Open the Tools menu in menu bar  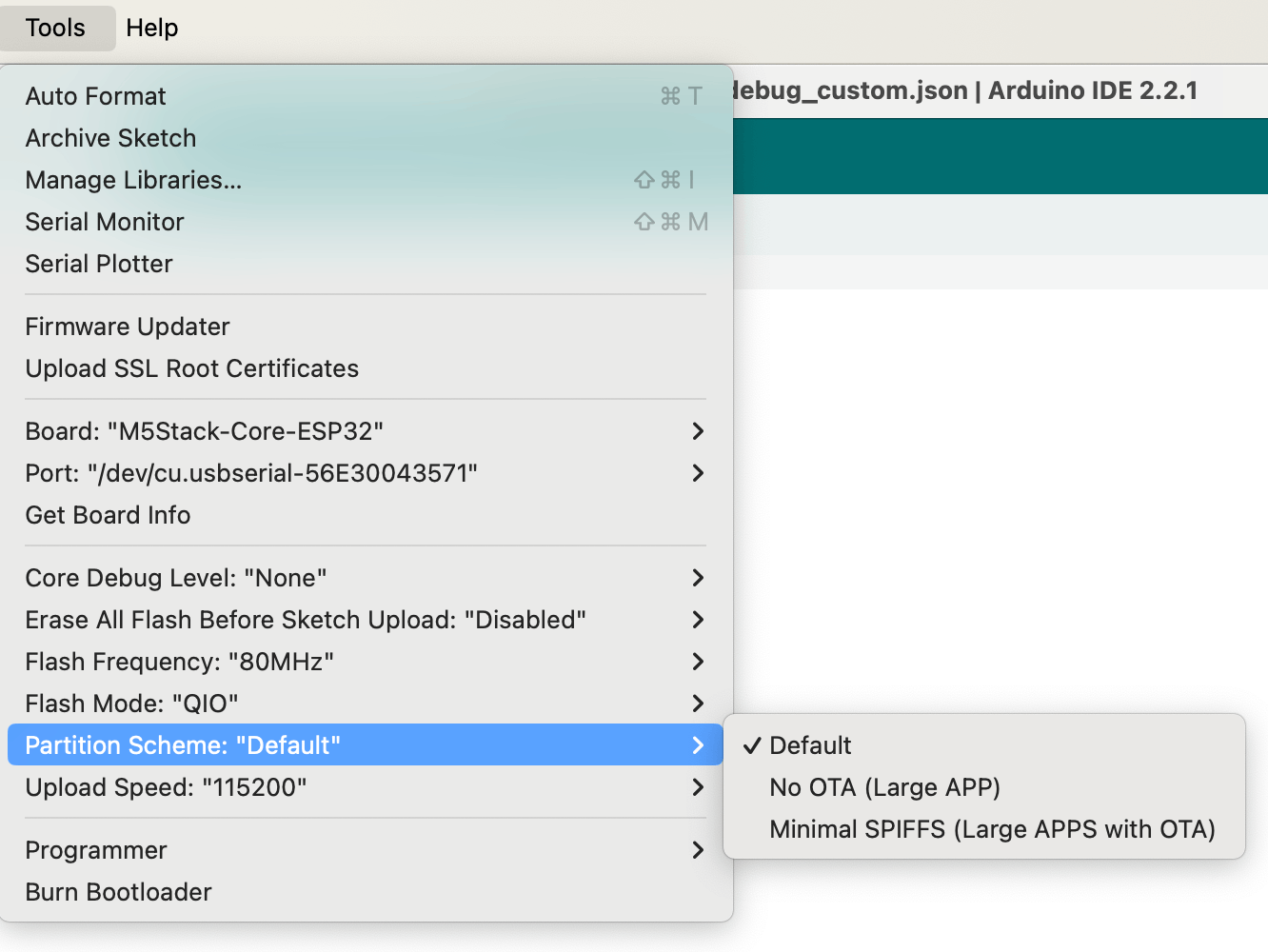point(56,28)
